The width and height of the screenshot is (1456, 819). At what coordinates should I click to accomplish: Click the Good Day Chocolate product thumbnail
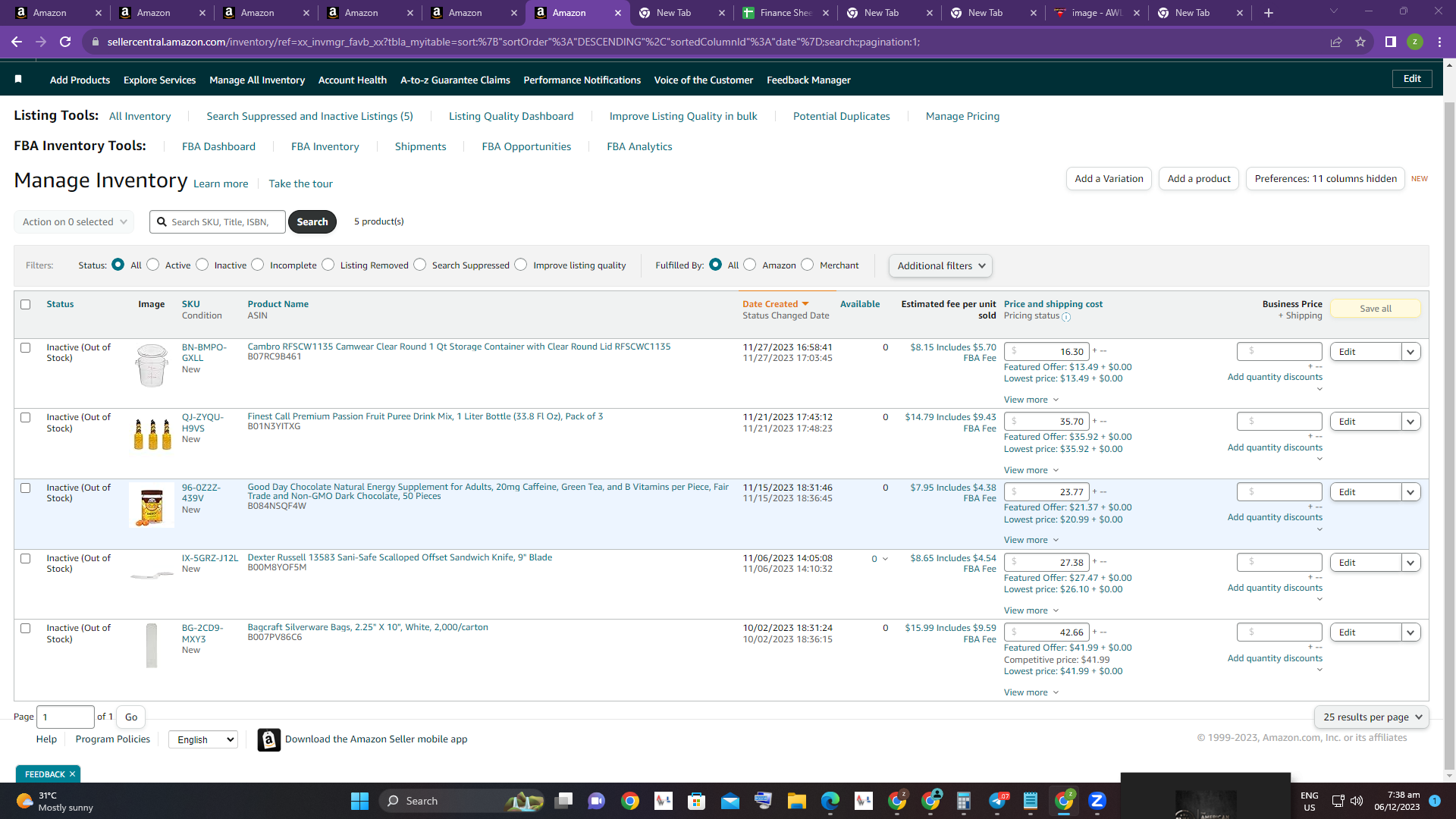(x=152, y=505)
